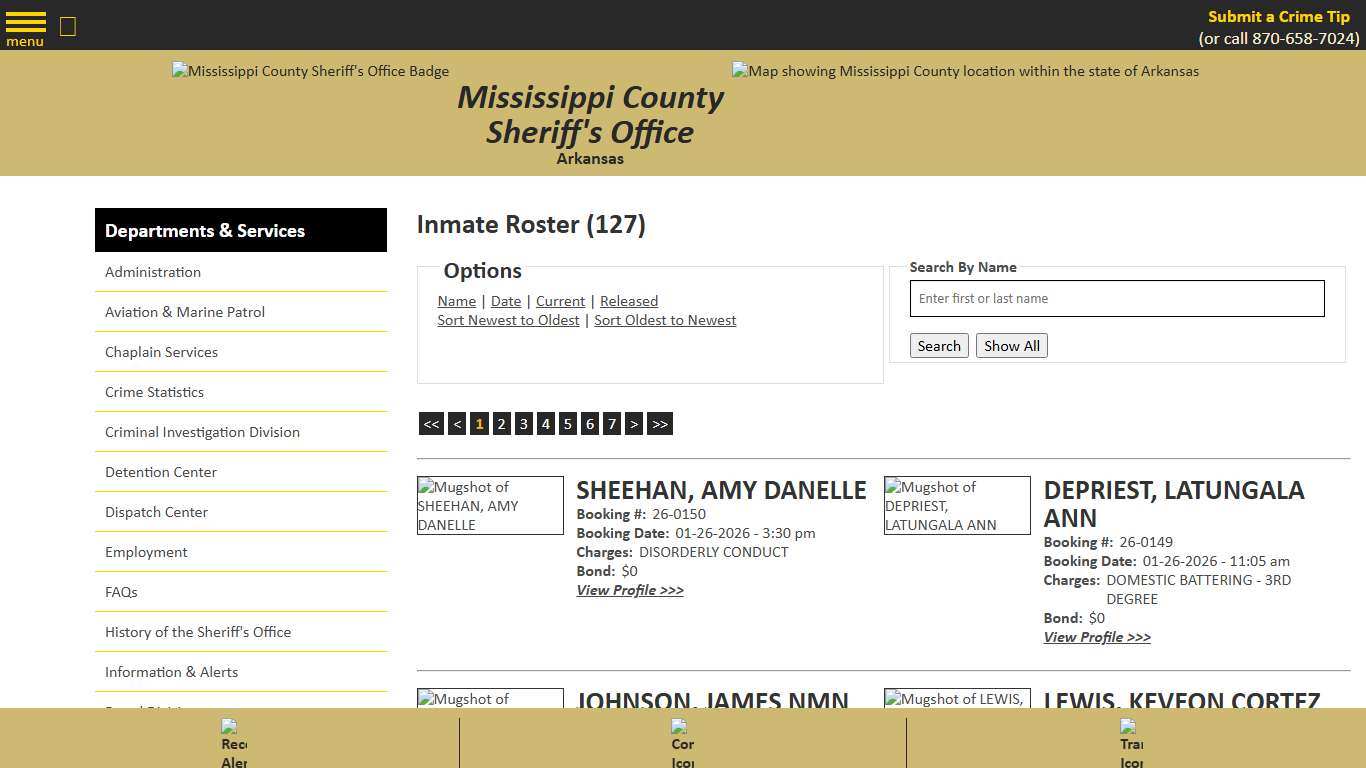
Task: Open the Detention Center menu item
Action: [160, 471]
